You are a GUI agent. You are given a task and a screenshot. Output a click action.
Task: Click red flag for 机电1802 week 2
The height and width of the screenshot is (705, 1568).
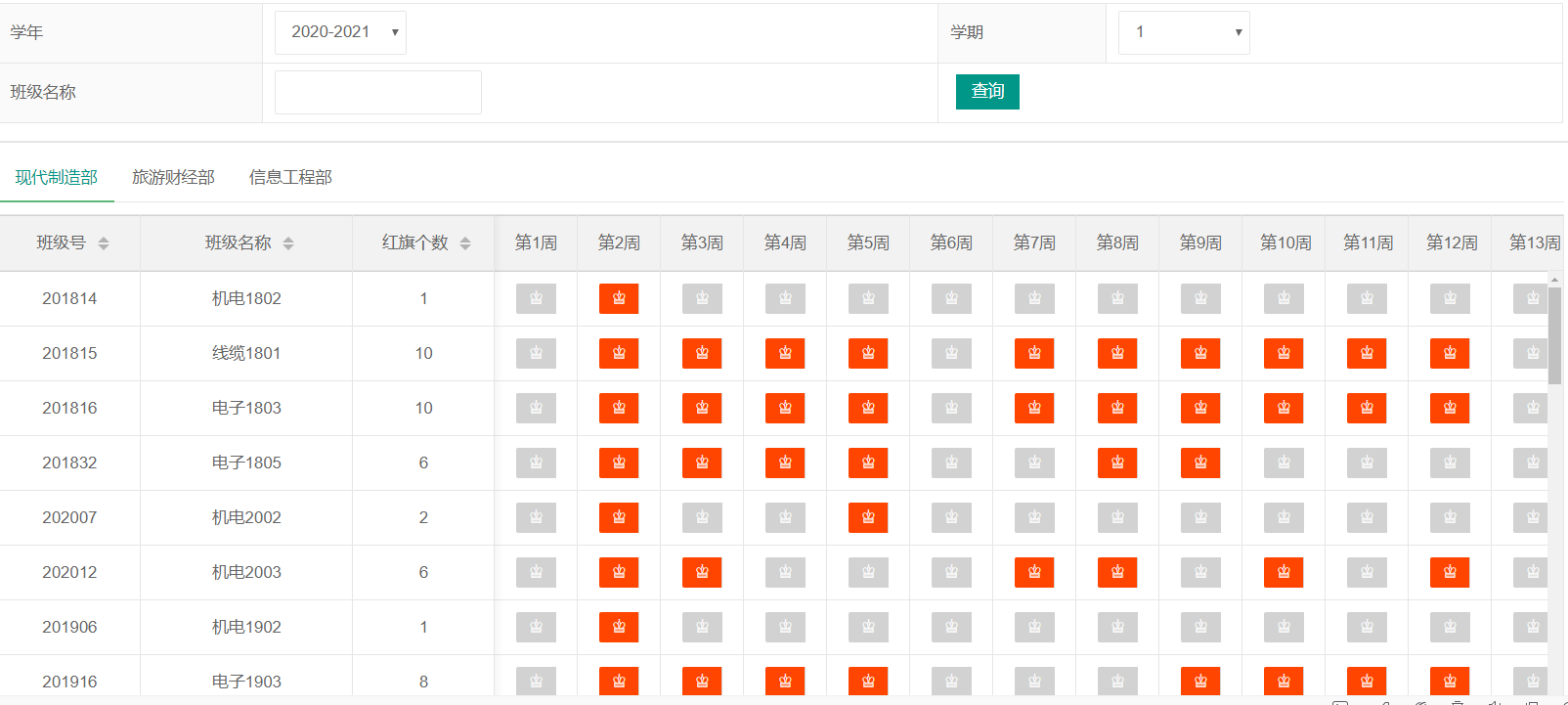click(x=619, y=298)
